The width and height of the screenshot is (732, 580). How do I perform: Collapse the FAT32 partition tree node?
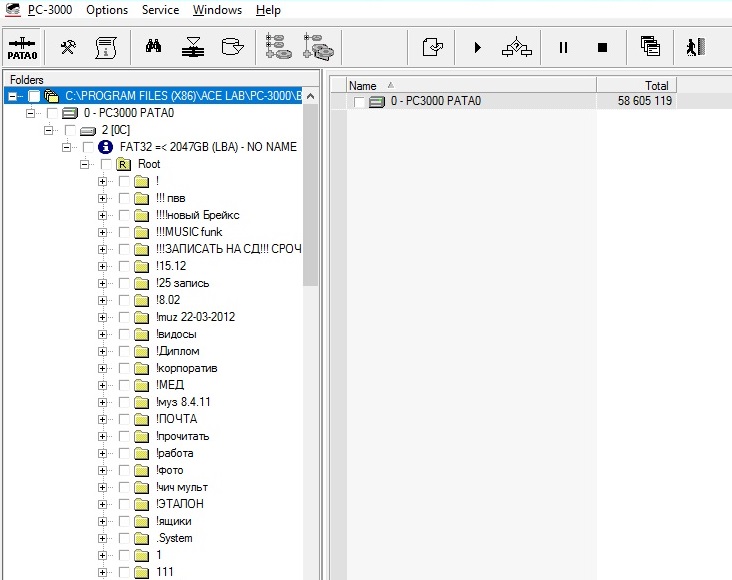(66, 147)
